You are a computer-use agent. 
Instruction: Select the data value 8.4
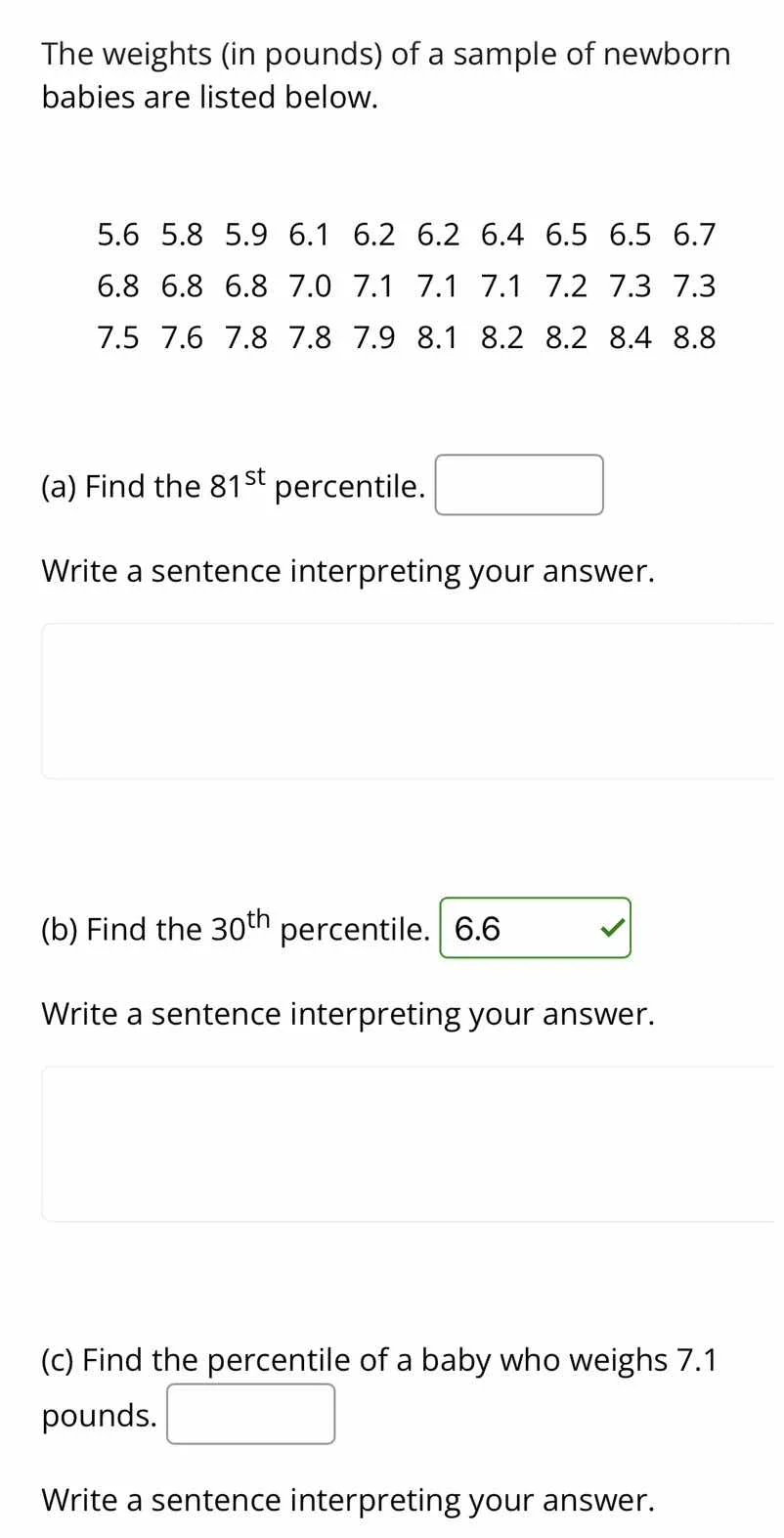click(x=631, y=337)
